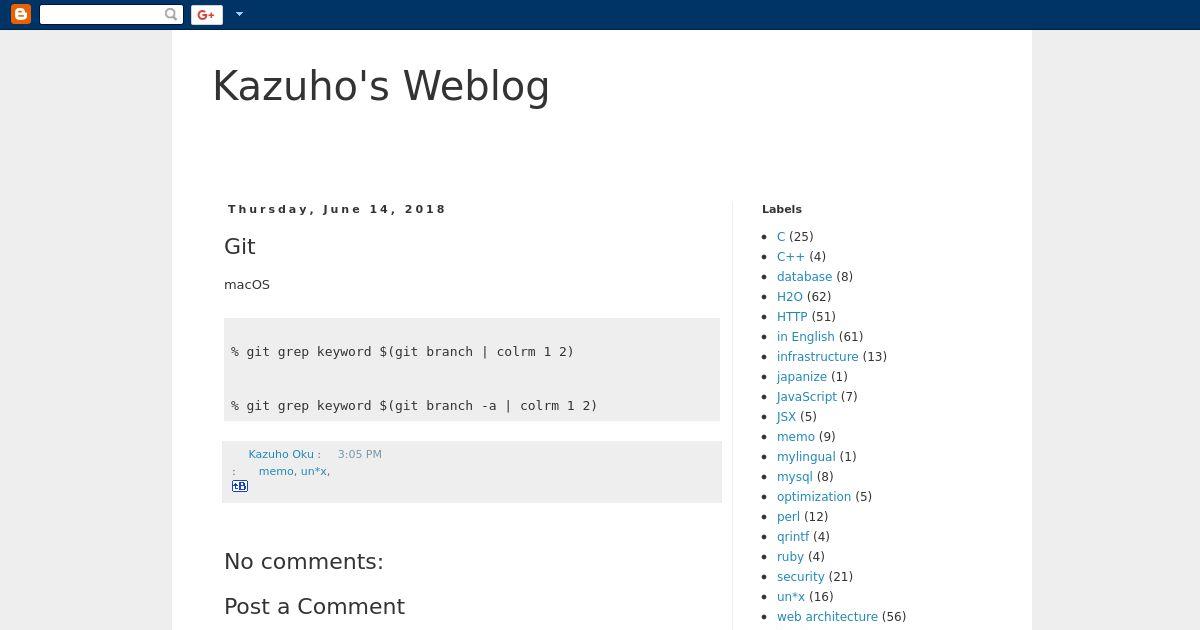
Task: Open the web architecture label
Action: pyautogui.click(x=827, y=617)
